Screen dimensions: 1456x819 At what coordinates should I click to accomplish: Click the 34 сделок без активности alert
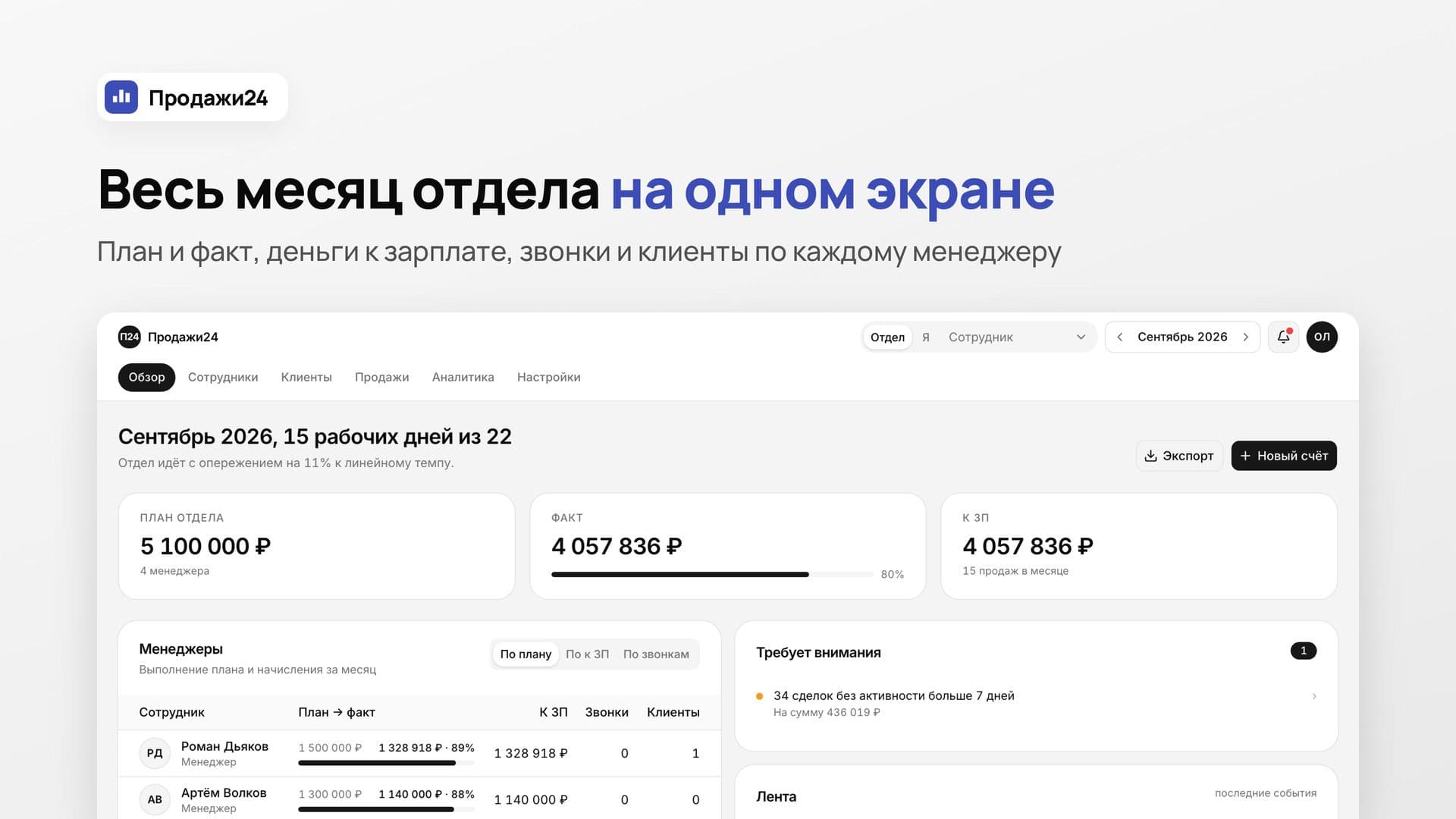click(1036, 703)
